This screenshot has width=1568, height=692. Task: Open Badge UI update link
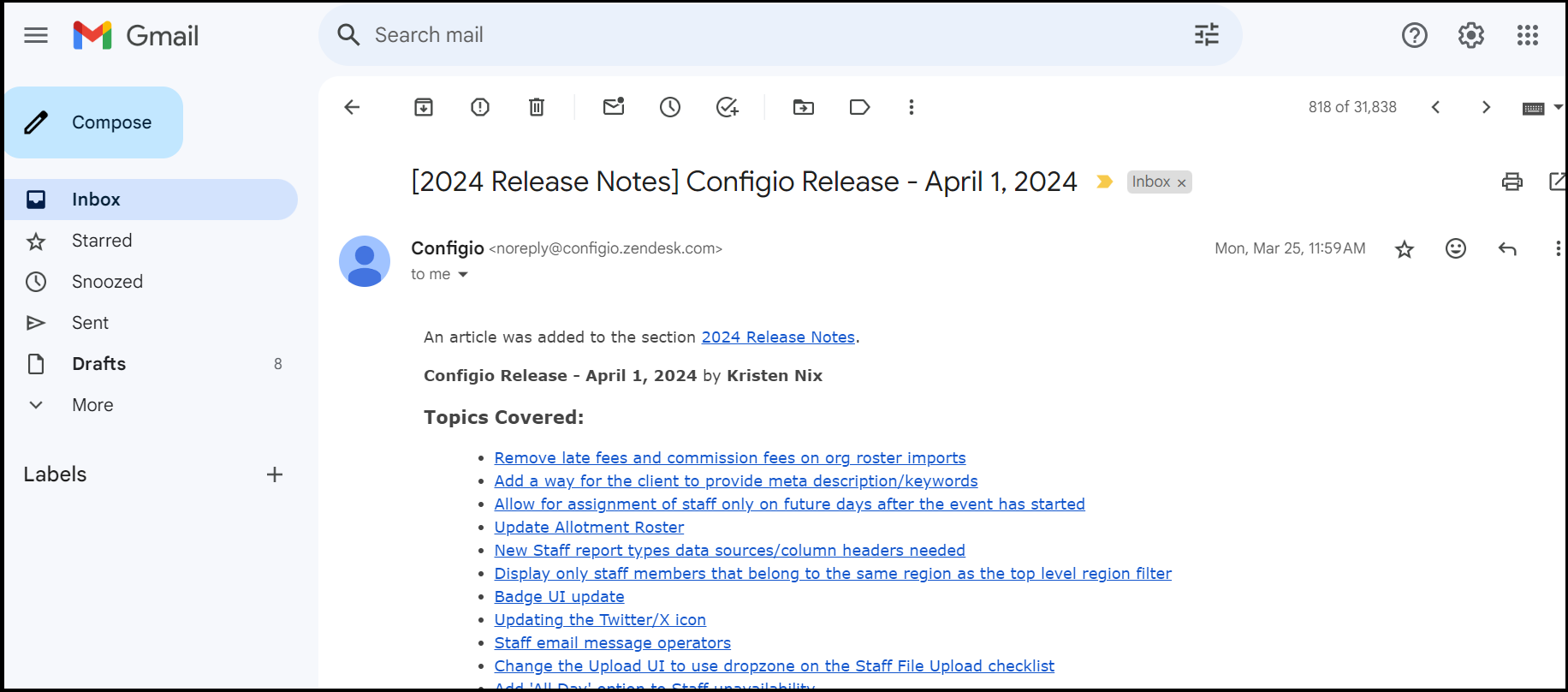559,597
